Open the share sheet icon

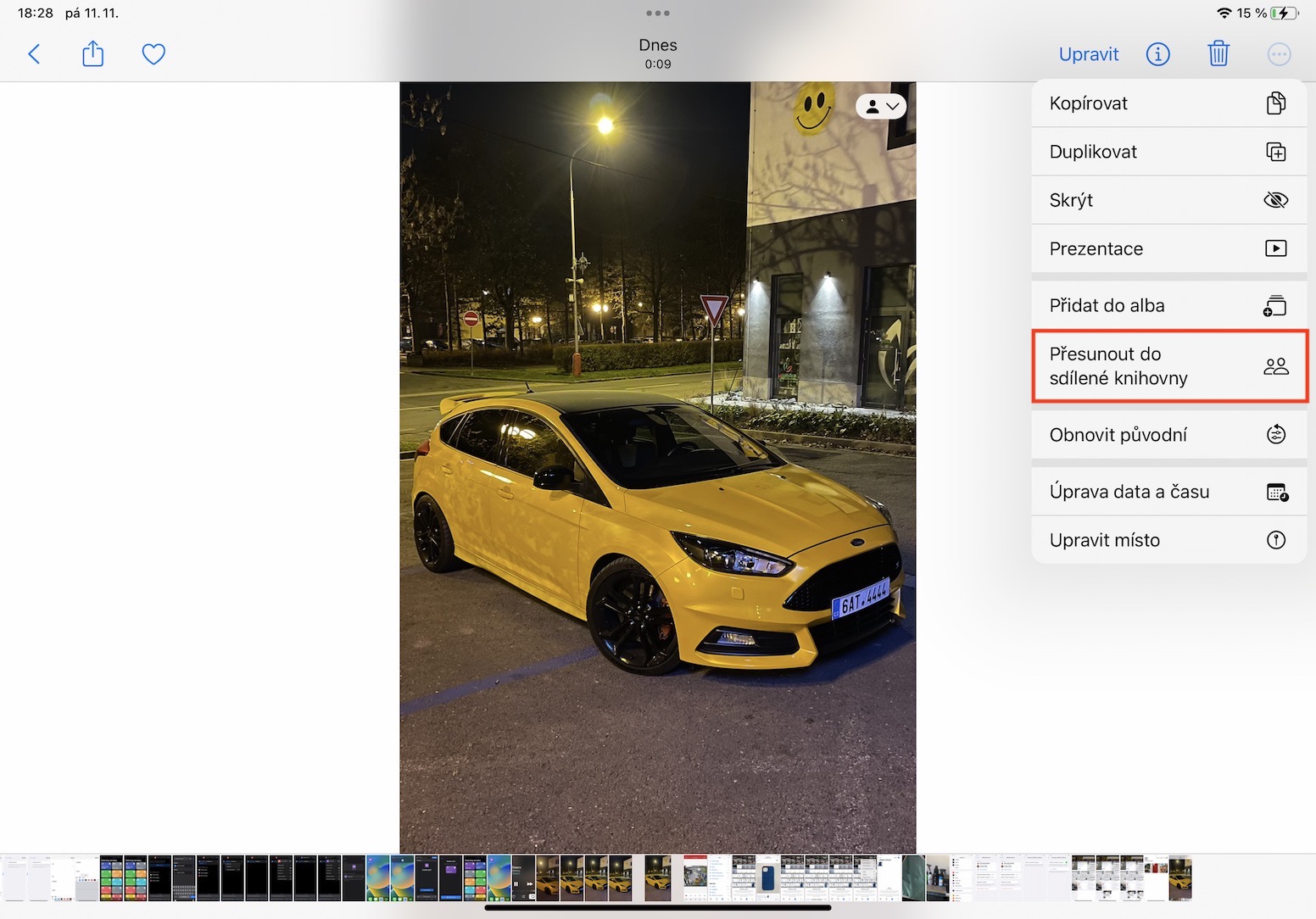coord(92,55)
